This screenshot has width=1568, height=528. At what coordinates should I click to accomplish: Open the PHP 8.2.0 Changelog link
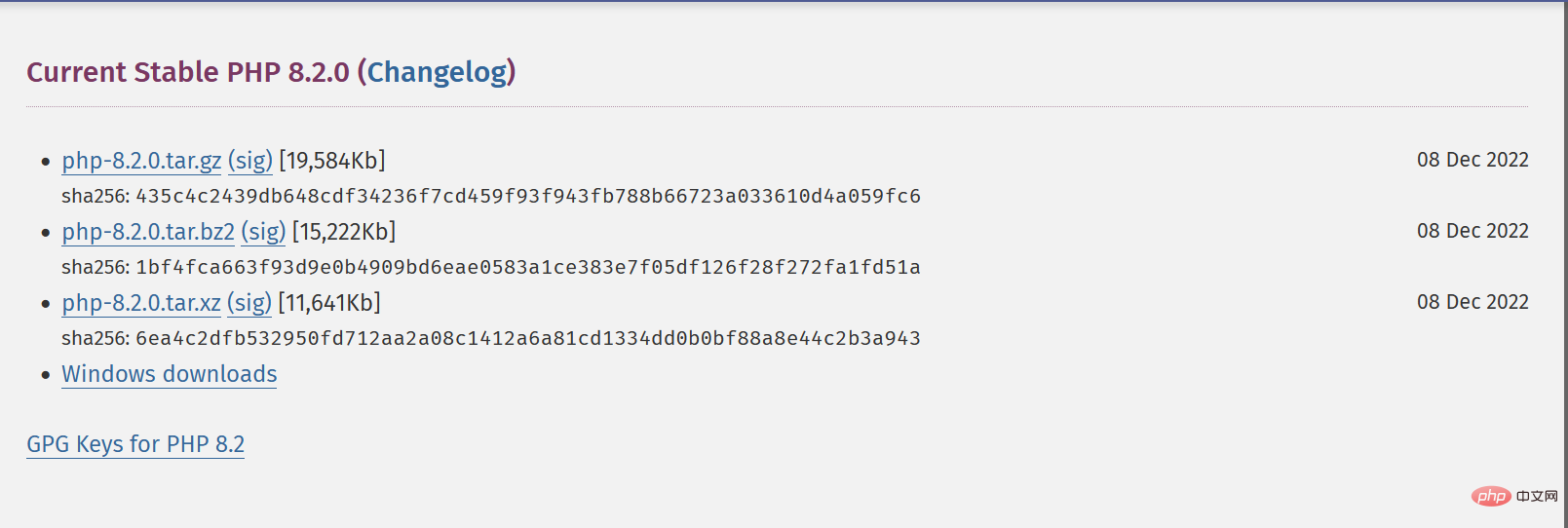coord(438,72)
